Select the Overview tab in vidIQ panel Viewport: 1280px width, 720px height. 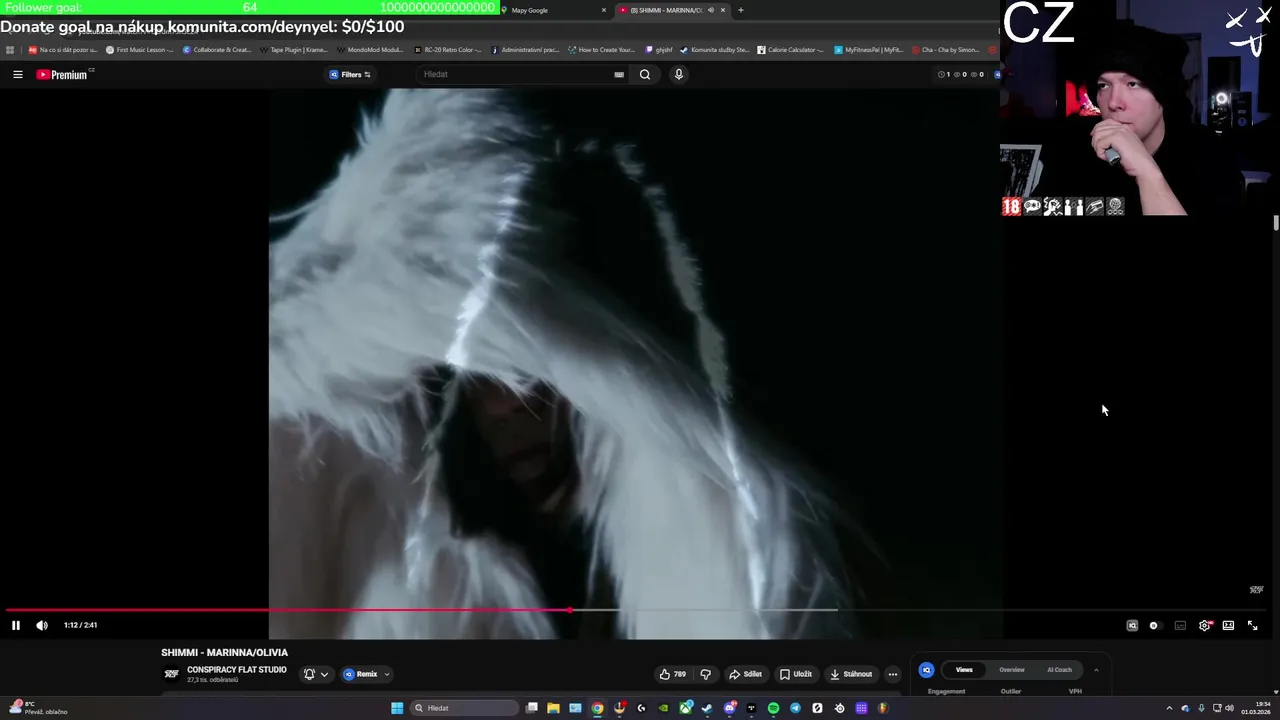pyautogui.click(x=1012, y=670)
